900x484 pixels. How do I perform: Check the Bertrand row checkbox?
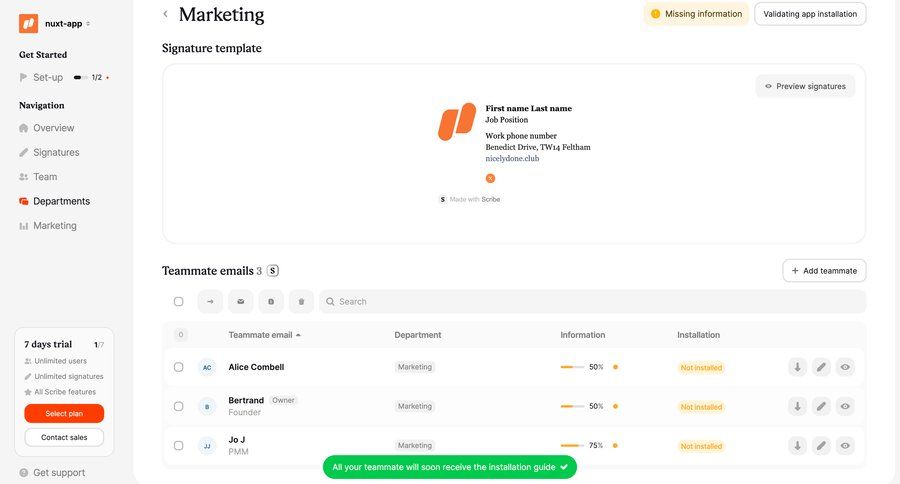[x=179, y=406]
